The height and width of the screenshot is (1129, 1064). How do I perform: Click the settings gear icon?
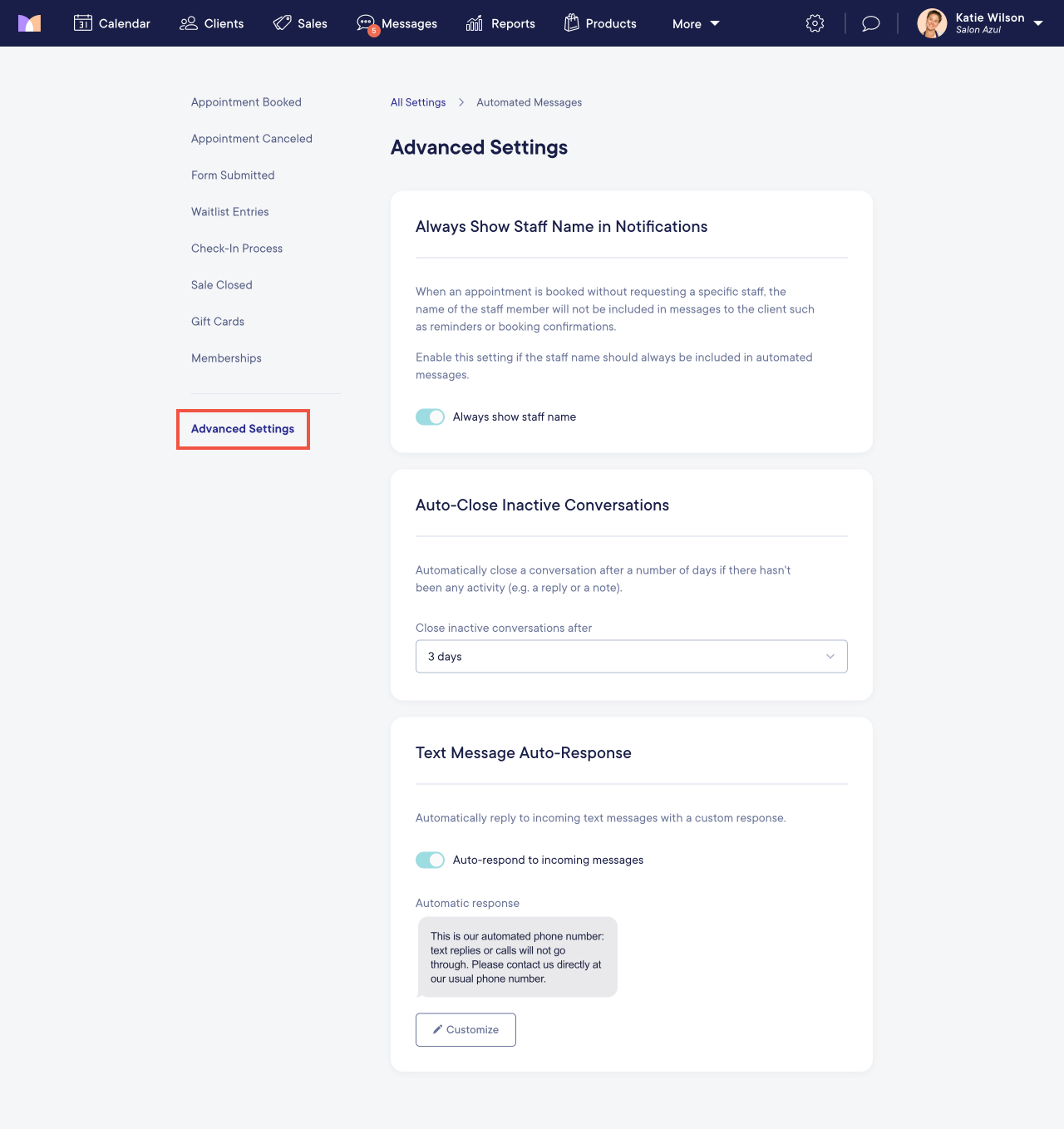click(x=815, y=23)
